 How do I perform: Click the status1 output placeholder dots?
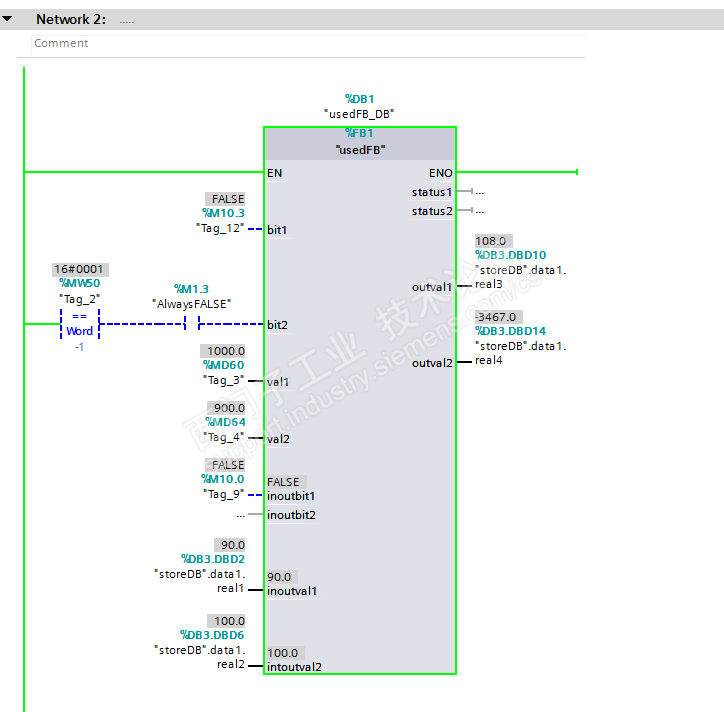coord(480,192)
